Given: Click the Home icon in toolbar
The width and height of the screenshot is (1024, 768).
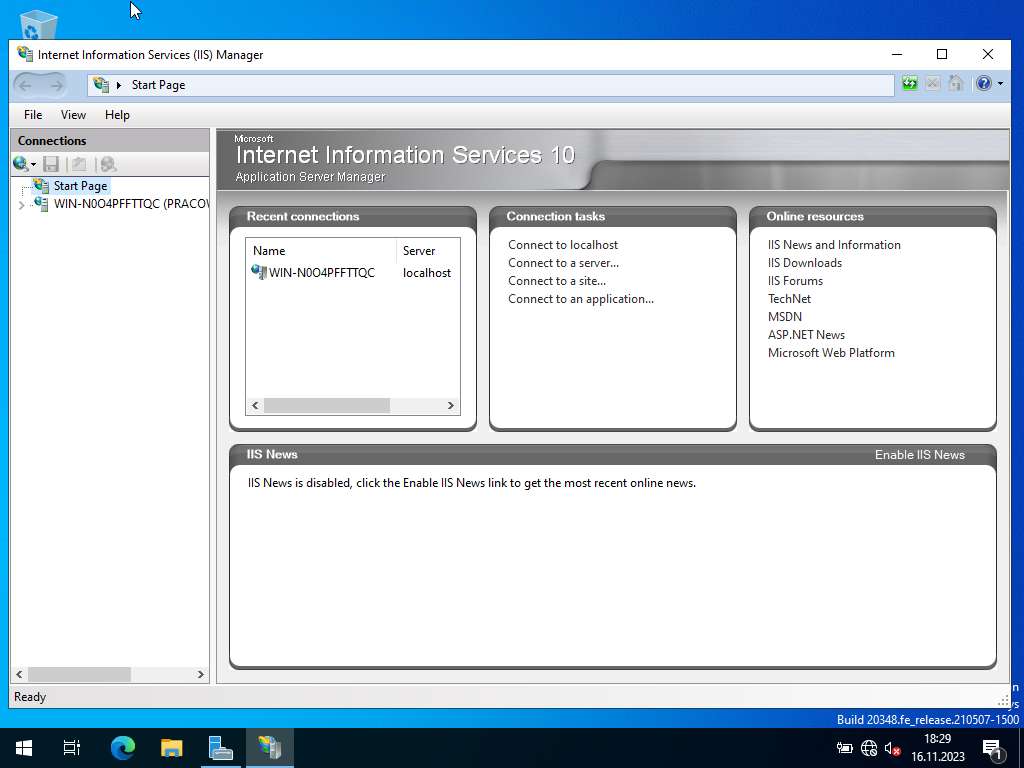Looking at the screenshot, I should click(956, 84).
